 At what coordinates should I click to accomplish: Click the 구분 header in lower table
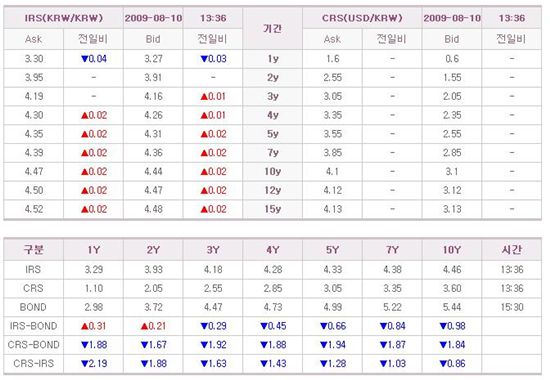click(33, 250)
